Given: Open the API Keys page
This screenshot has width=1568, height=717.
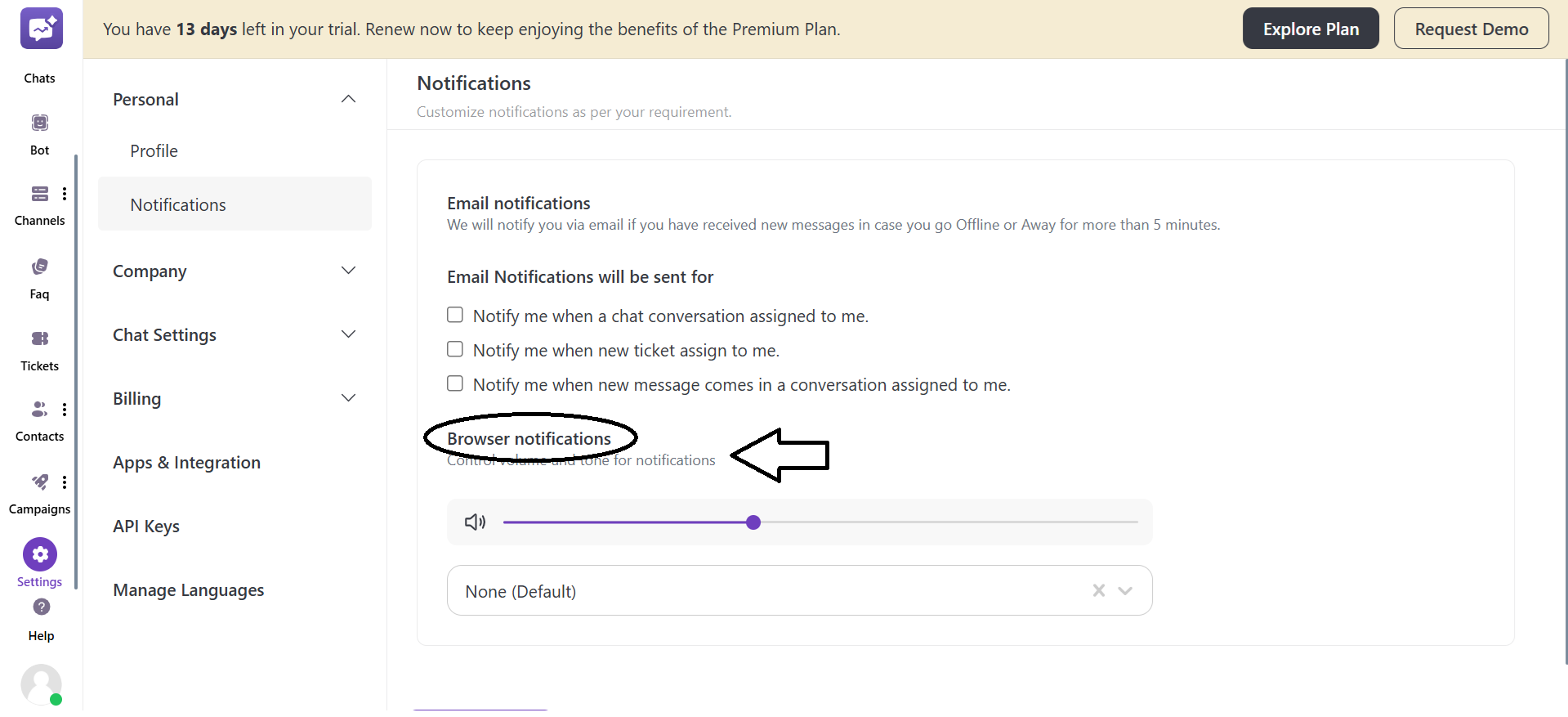Looking at the screenshot, I should [x=146, y=527].
